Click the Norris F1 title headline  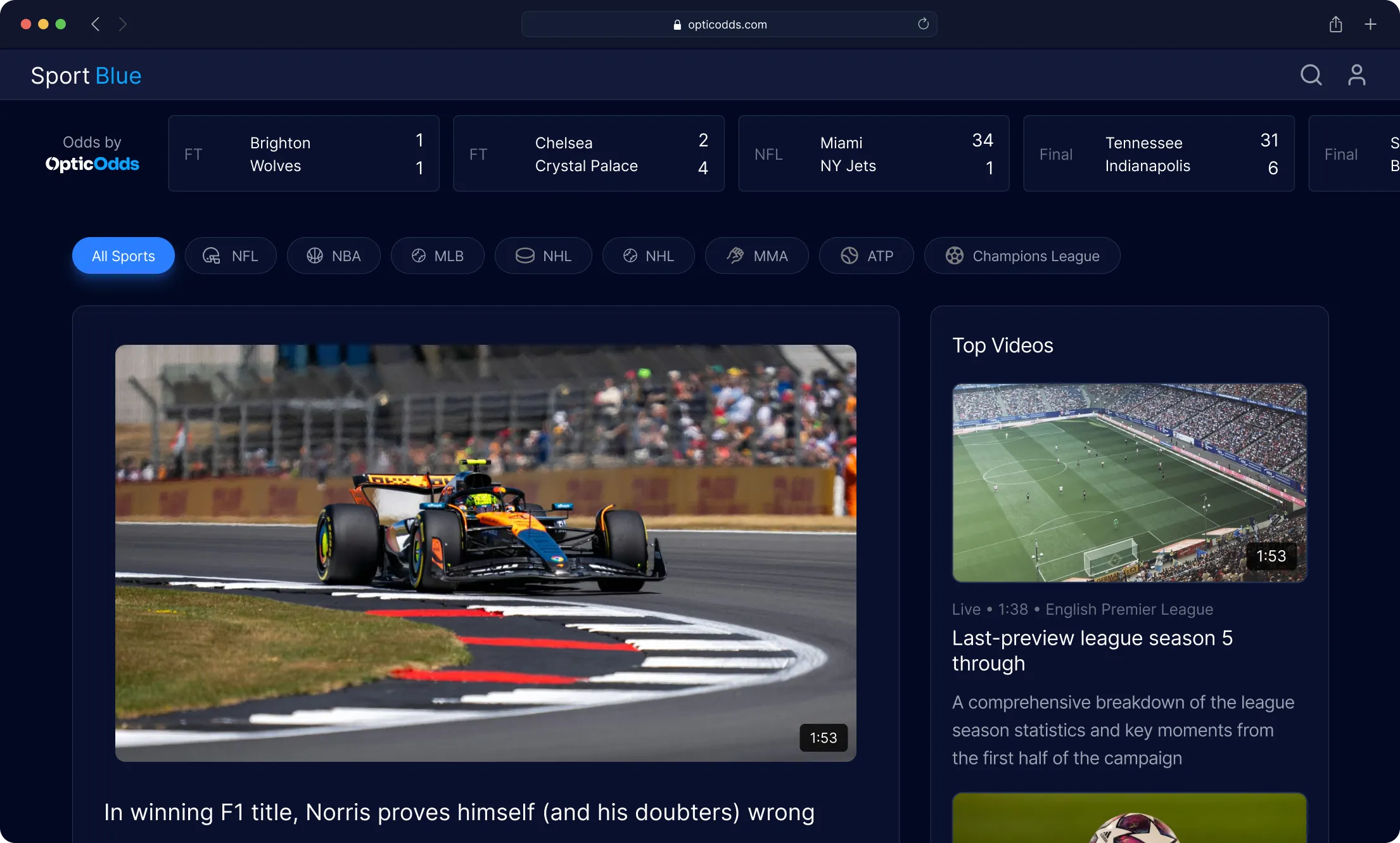[x=459, y=813]
